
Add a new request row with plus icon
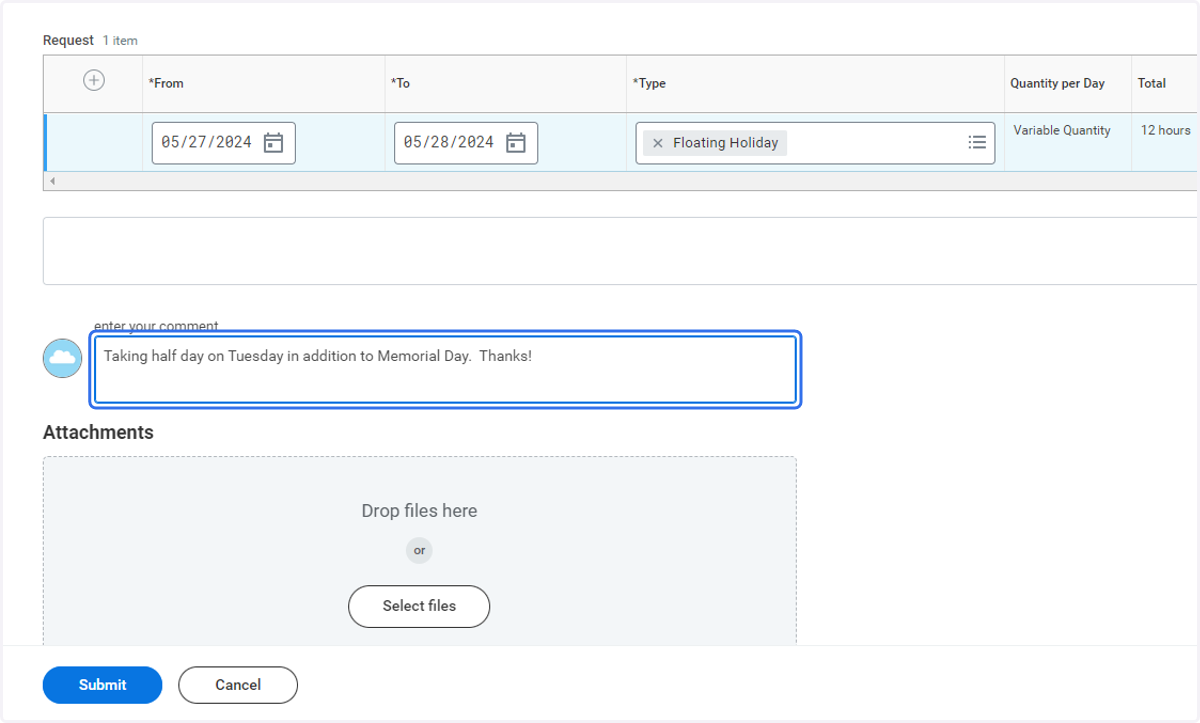coord(94,81)
